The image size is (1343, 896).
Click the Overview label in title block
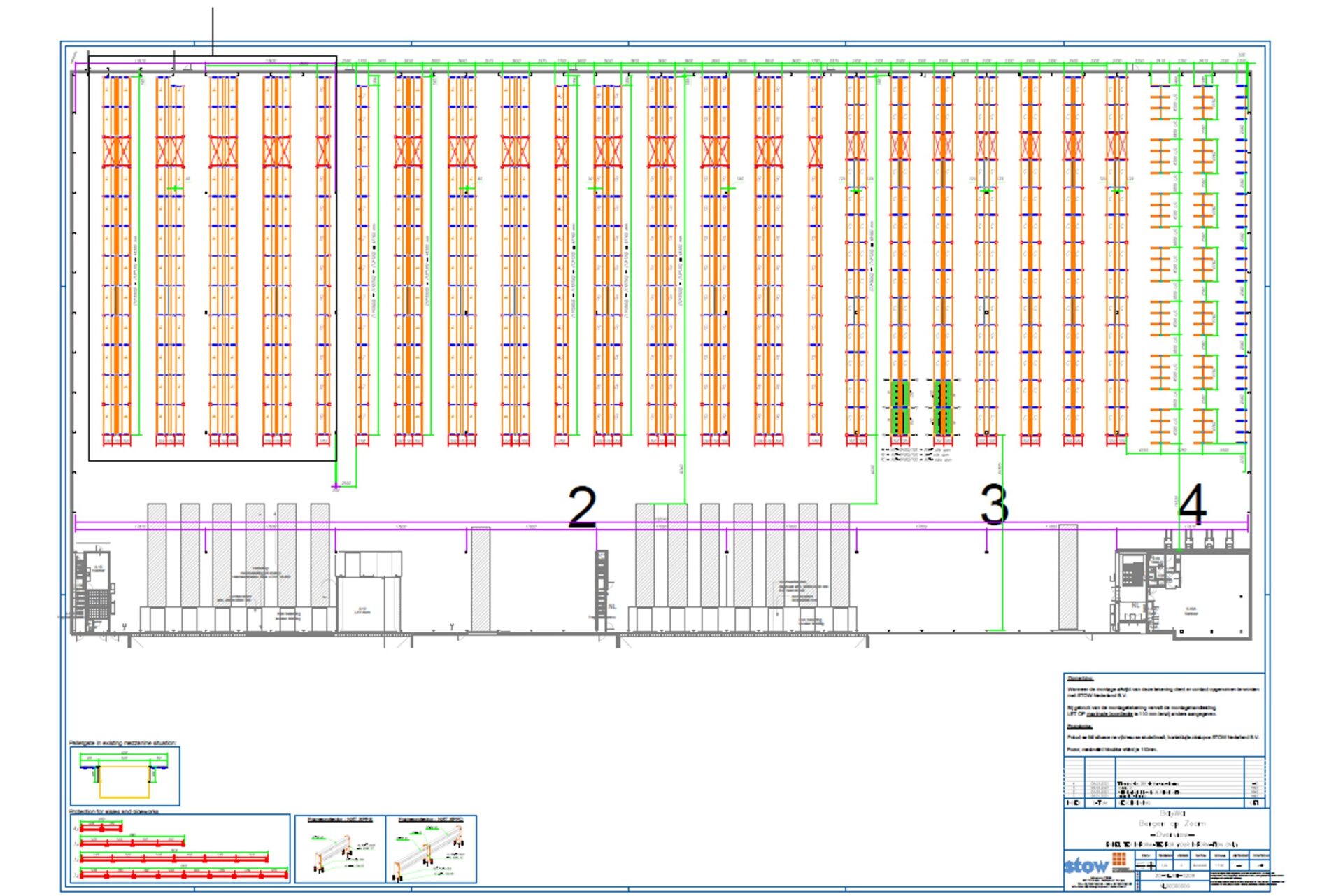point(1172,834)
